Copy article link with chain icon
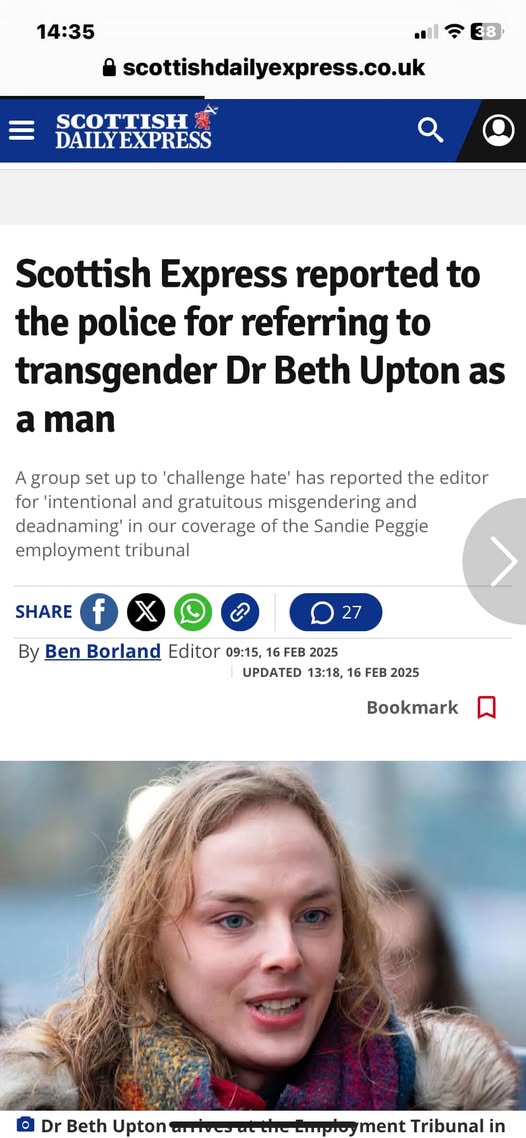526x1138 pixels. [240, 612]
